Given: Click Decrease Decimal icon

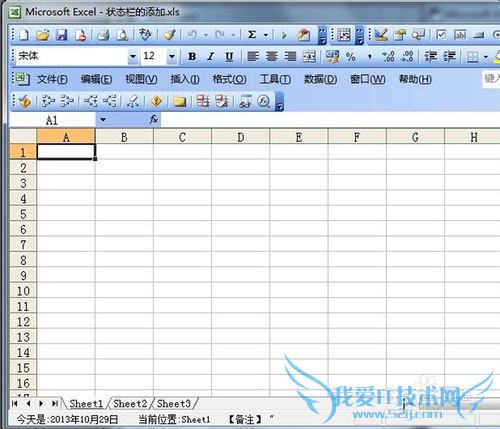Looking at the screenshot, I should point(407,57).
